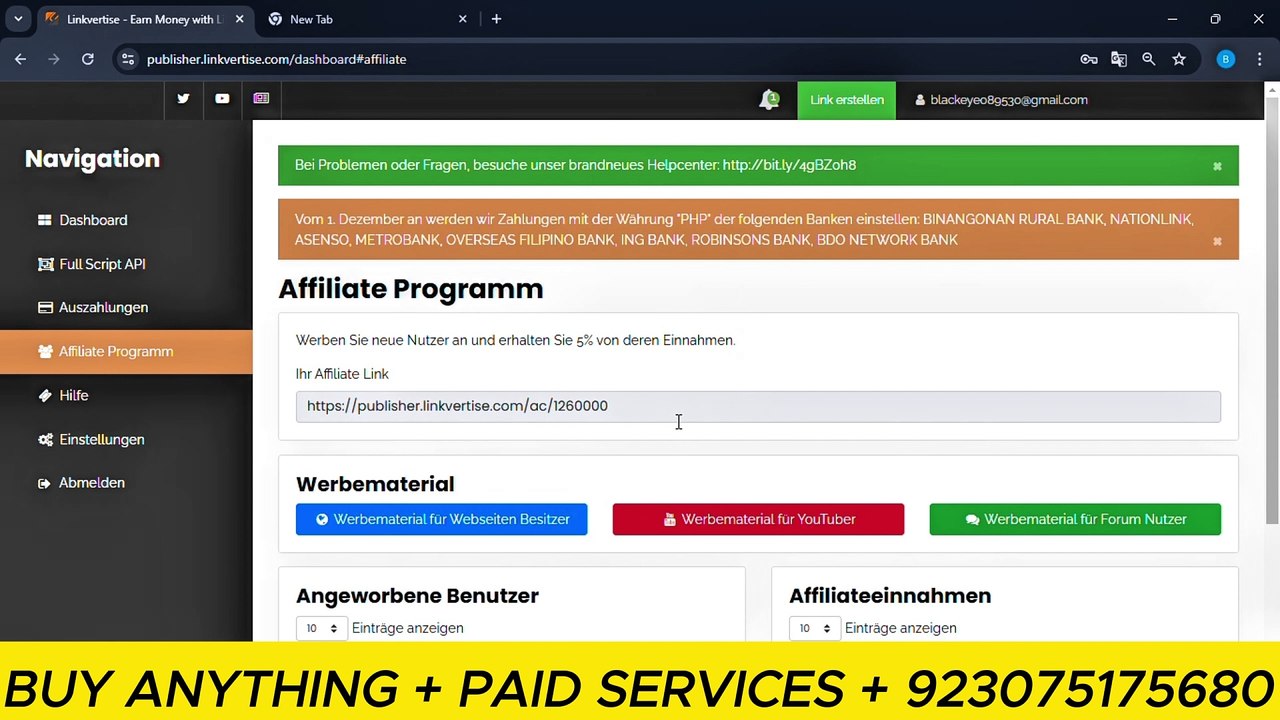Click Werbematerial für YouTuber button

pyautogui.click(x=758, y=519)
